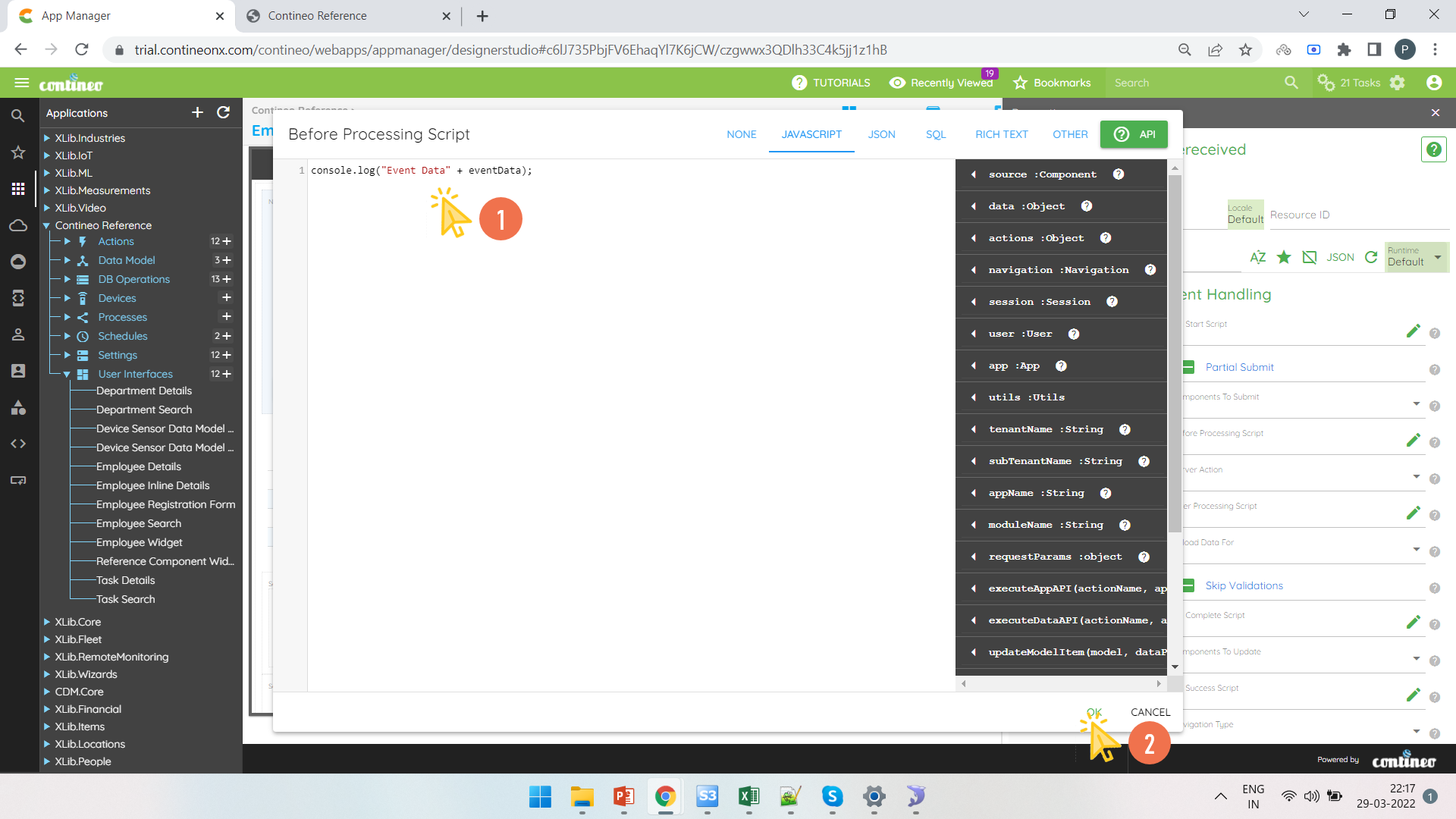Open the green API button
This screenshot has height=819, width=1456.
[x=1134, y=134]
